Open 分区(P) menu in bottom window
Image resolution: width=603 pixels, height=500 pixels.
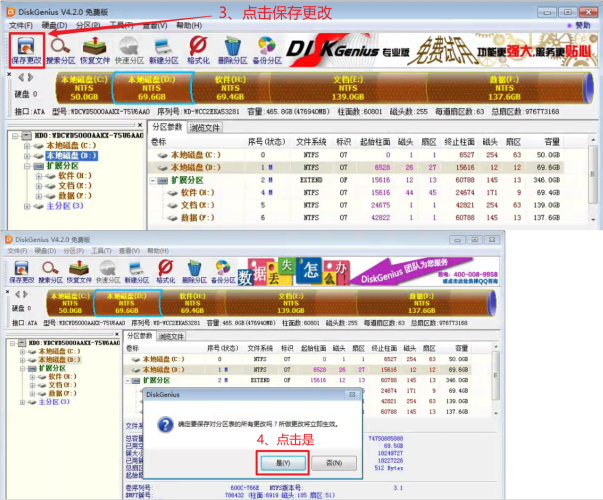[73, 251]
